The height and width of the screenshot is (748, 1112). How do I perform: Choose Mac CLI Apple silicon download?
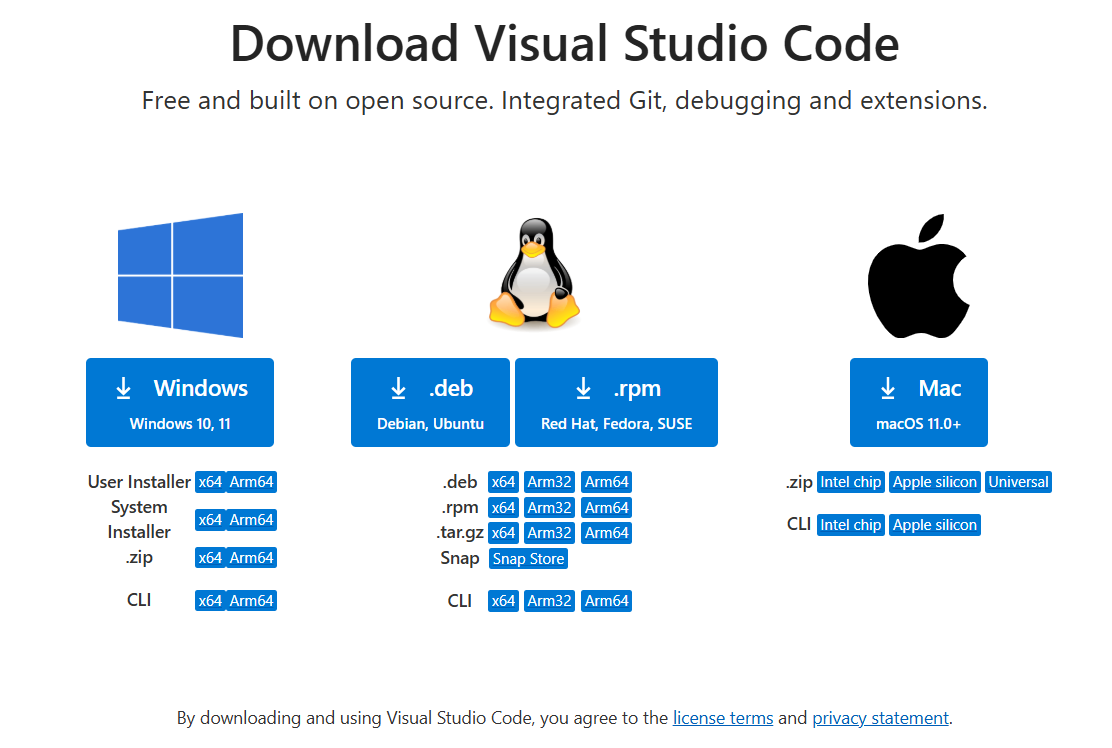pos(935,525)
